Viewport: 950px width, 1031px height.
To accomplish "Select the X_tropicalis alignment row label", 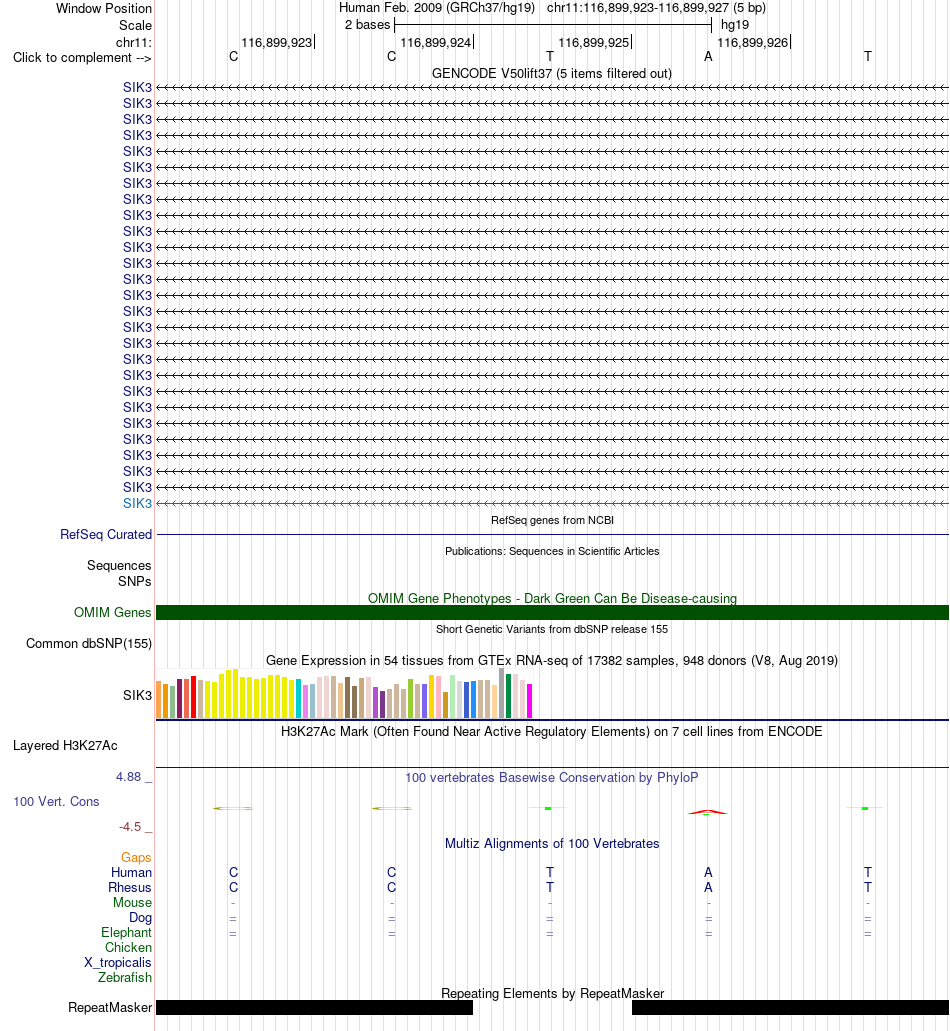I will 118,963.
